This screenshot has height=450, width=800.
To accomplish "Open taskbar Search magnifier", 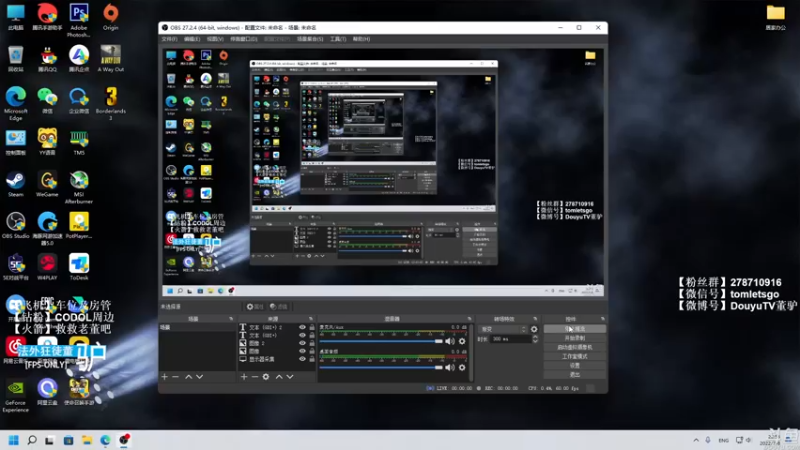I will 32,440.
